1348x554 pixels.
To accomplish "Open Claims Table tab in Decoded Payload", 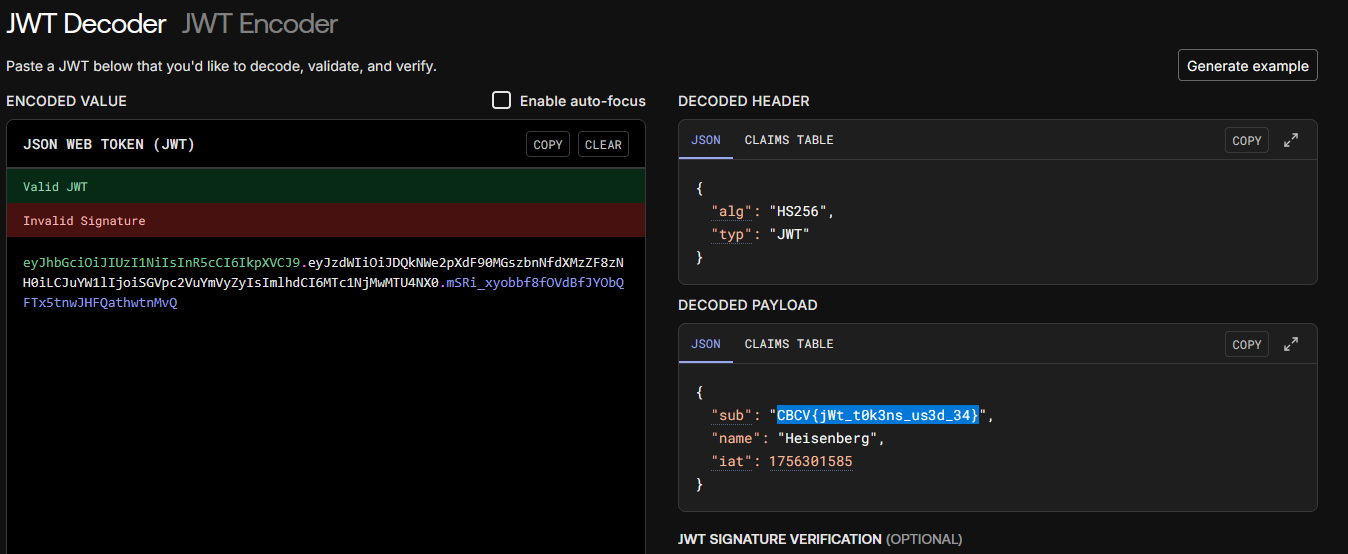I will coord(789,344).
